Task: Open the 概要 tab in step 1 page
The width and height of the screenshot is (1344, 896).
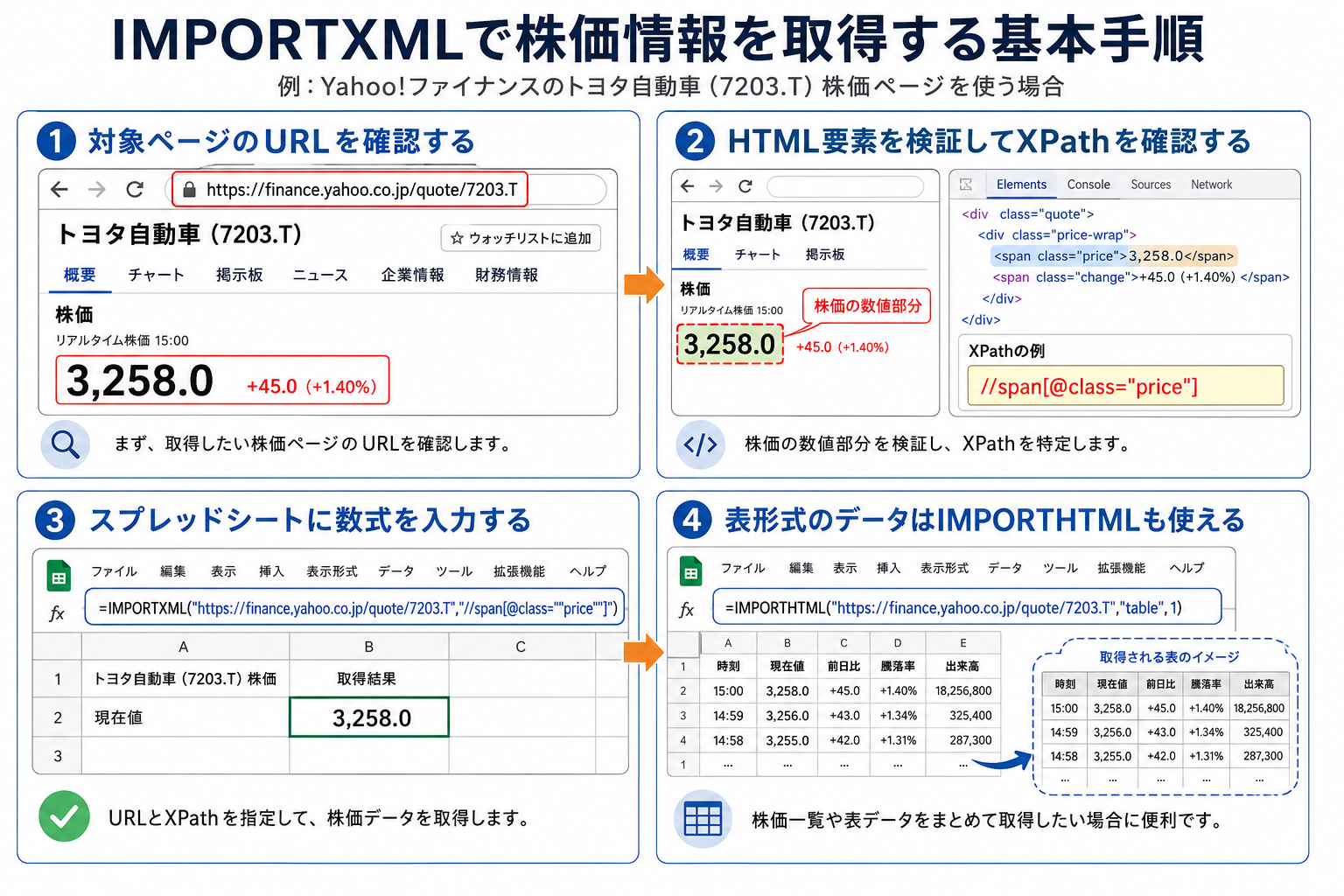Action: (x=80, y=275)
